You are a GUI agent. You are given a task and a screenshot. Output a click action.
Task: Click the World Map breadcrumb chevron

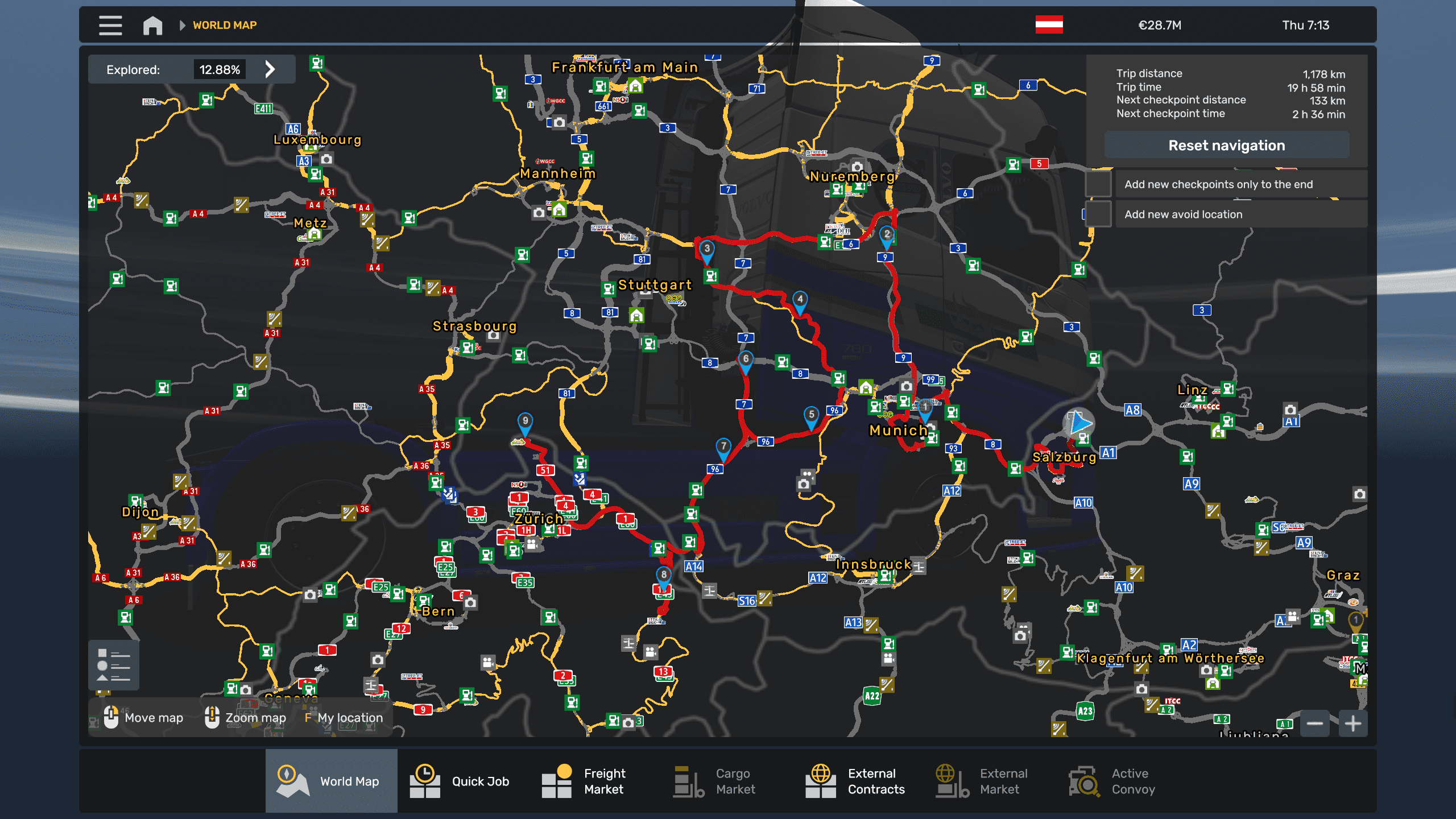coord(182,25)
